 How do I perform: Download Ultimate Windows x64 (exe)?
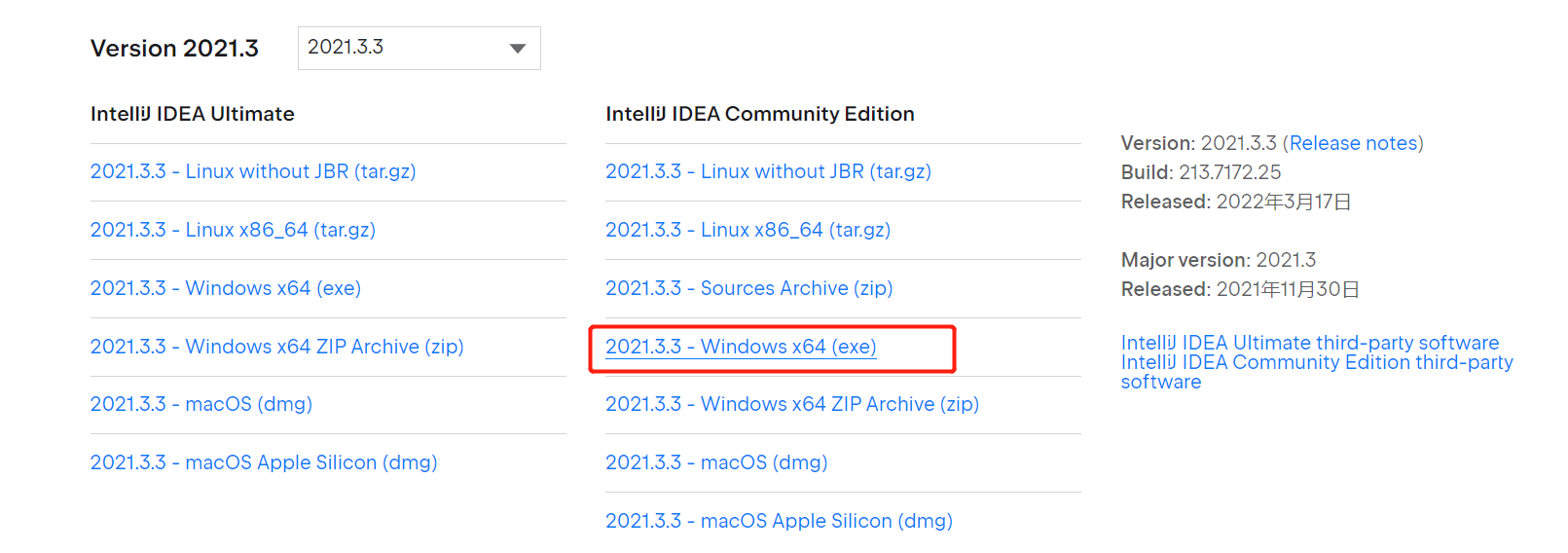(x=226, y=289)
